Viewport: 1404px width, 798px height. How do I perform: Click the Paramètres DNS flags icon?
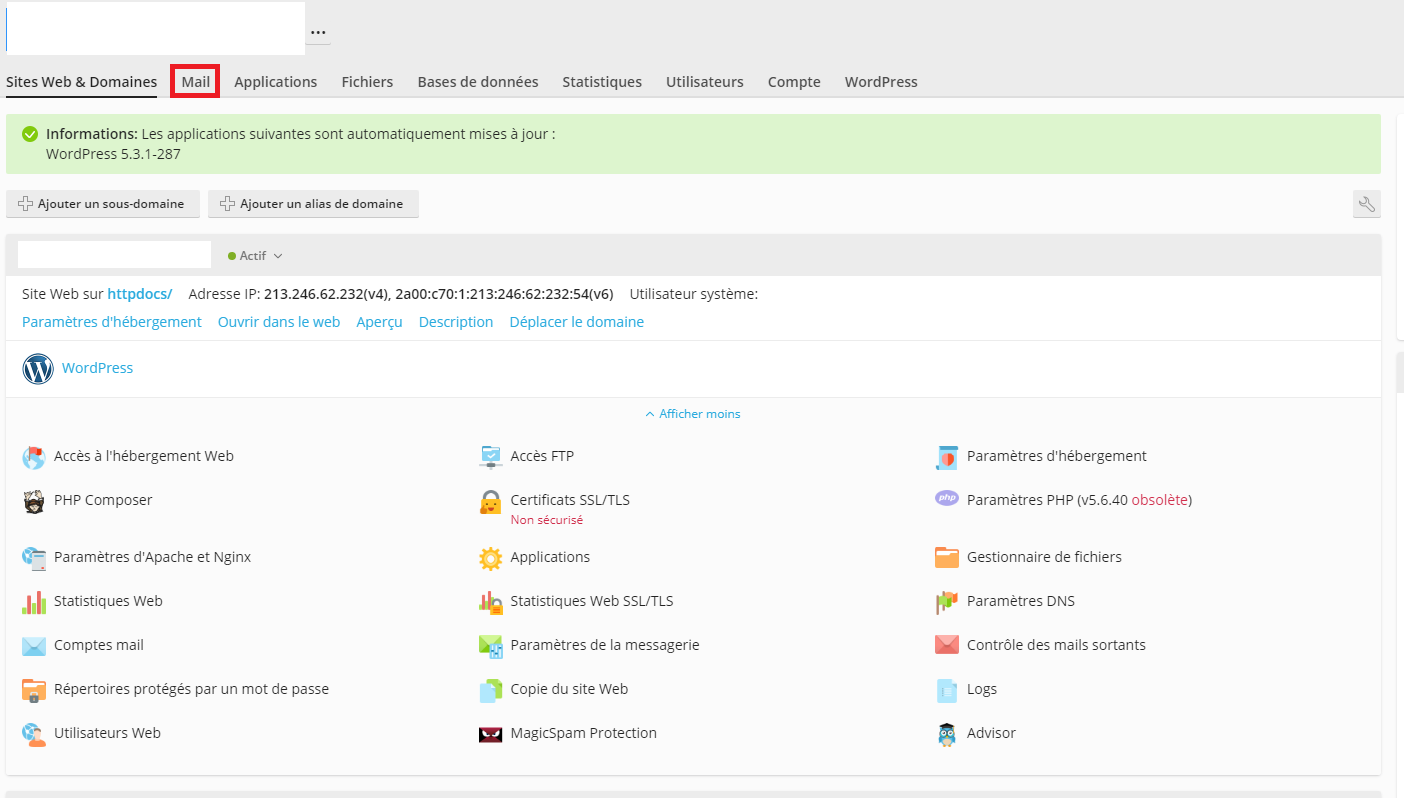947,603
